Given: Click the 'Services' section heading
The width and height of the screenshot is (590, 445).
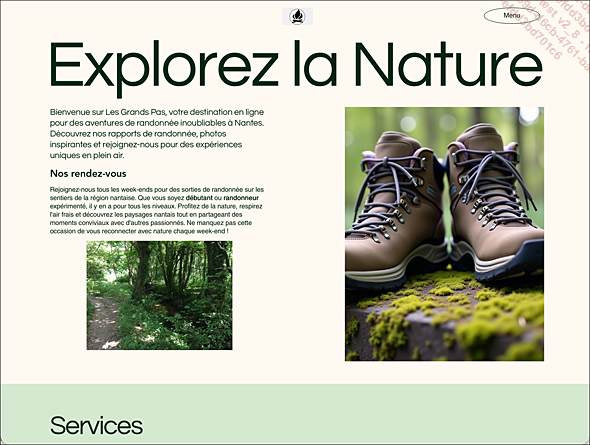Looking at the screenshot, I should [96, 425].
